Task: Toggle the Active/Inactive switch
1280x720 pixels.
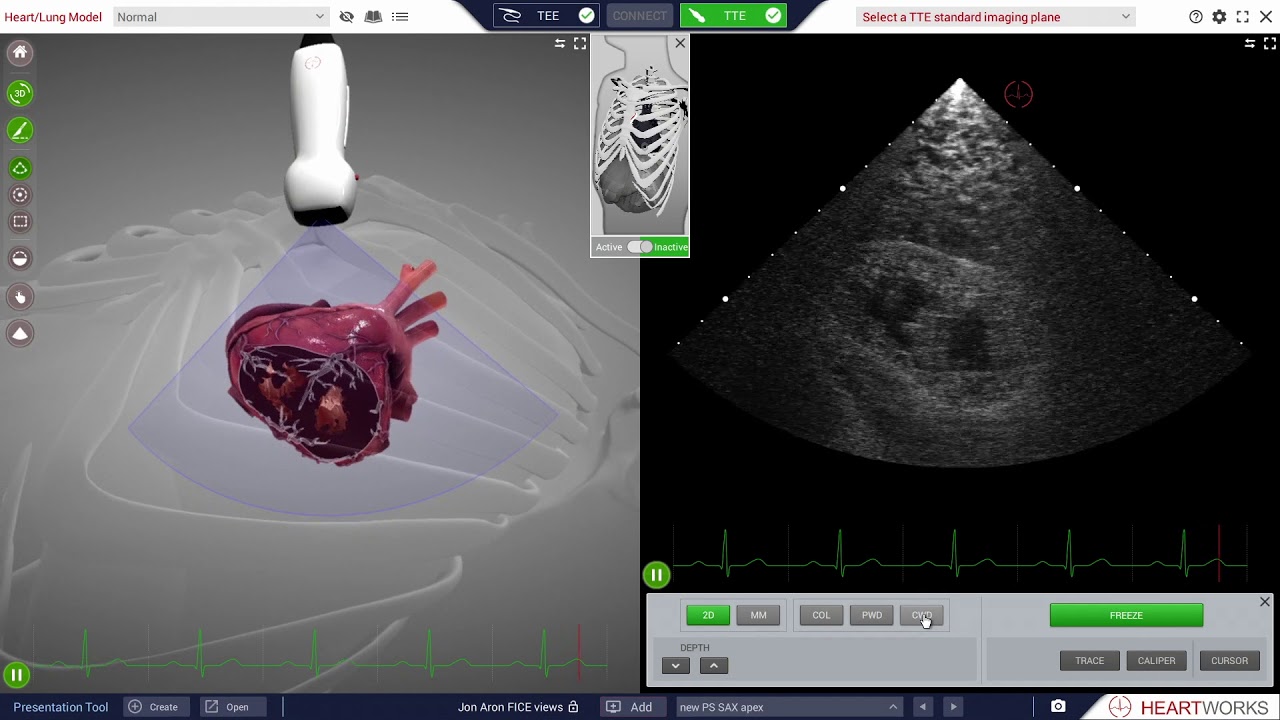Action: (x=640, y=247)
